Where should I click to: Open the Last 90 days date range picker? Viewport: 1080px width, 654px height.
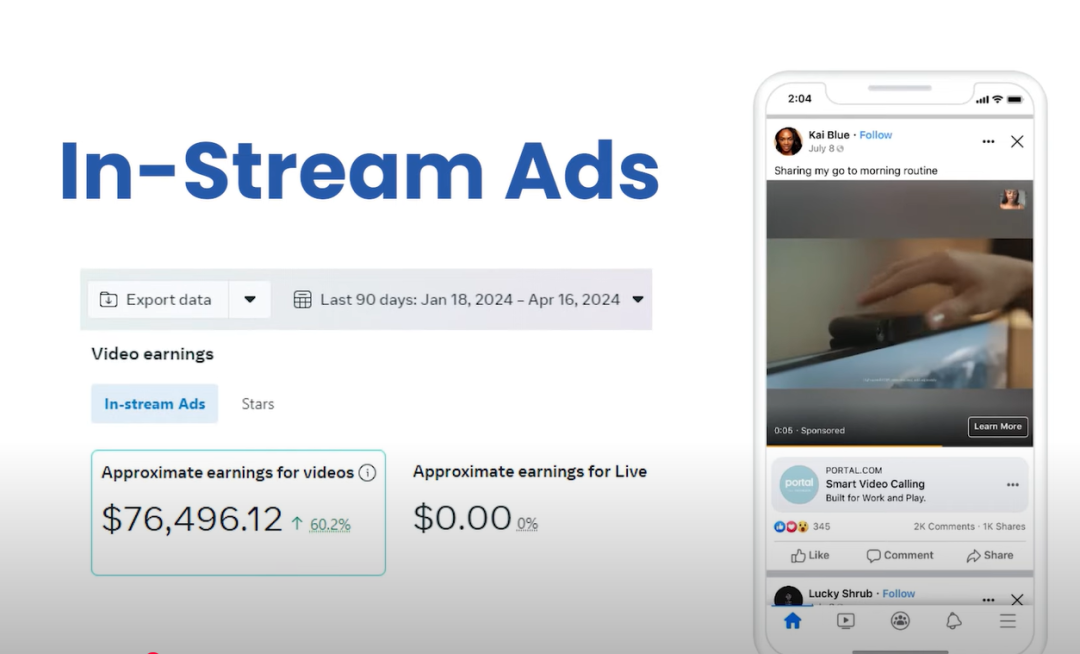point(468,300)
